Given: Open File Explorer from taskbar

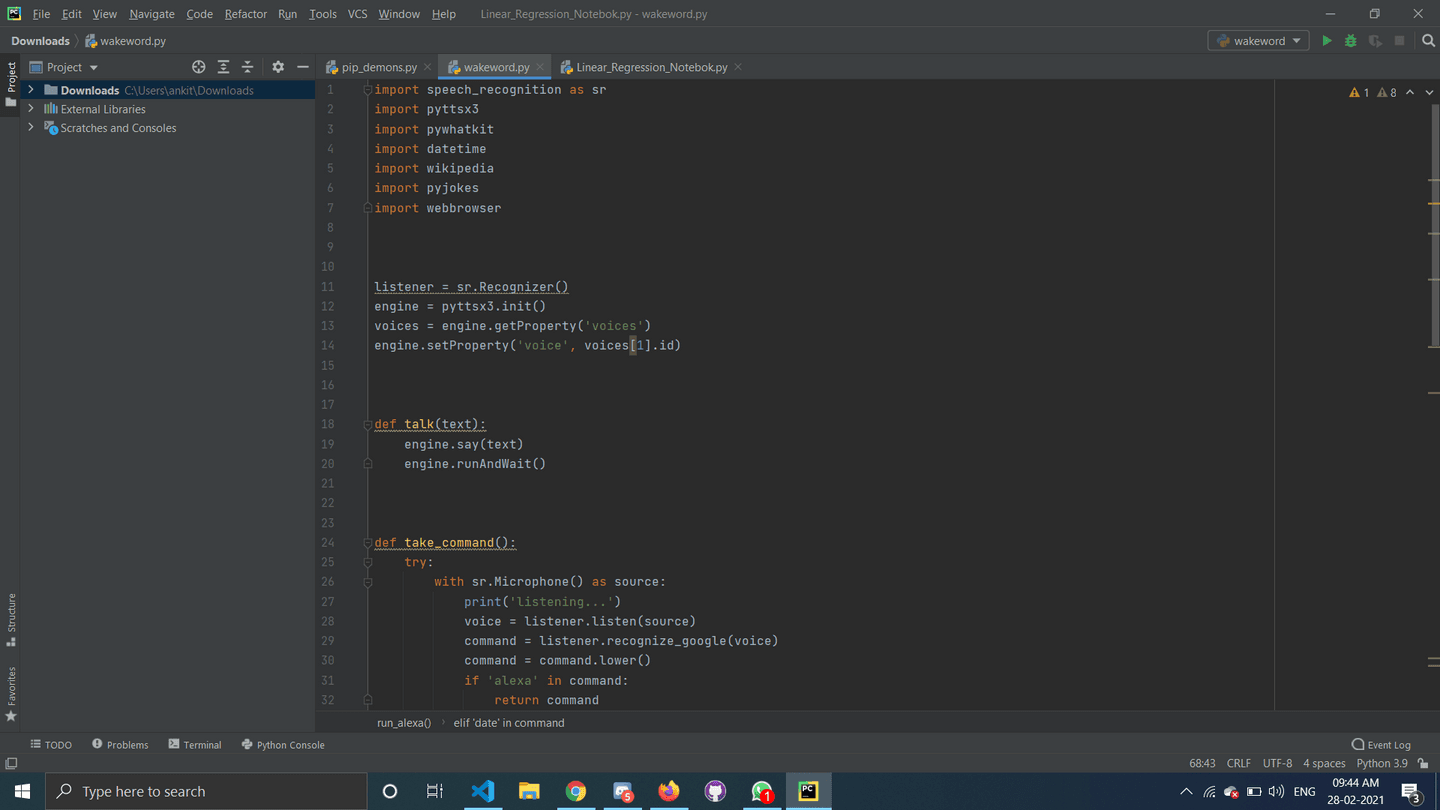Looking at the screenshot, I should click(529, 791).
